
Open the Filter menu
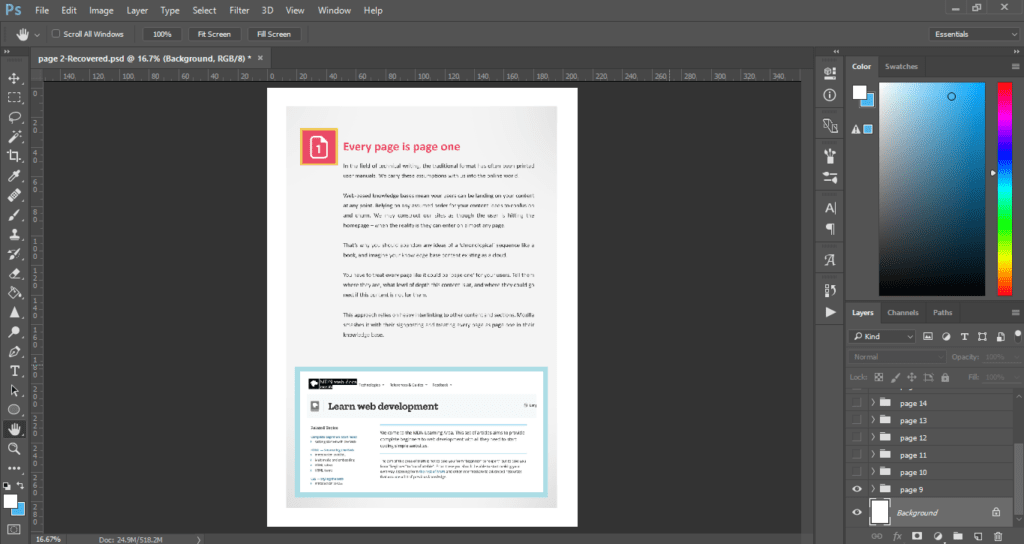click(x=239, y=10)
